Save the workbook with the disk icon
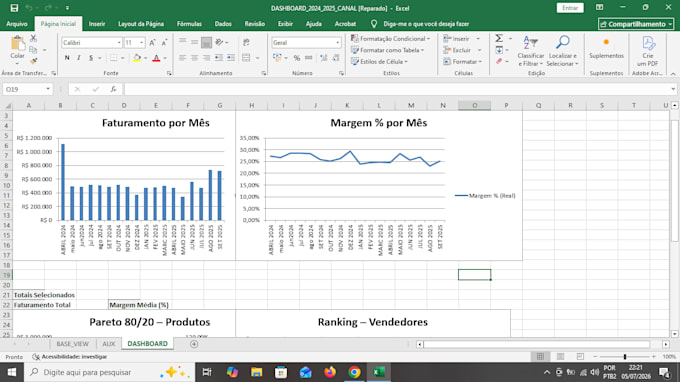The width and height of the screenshot is (680, 382). click(x=14, y=8)
